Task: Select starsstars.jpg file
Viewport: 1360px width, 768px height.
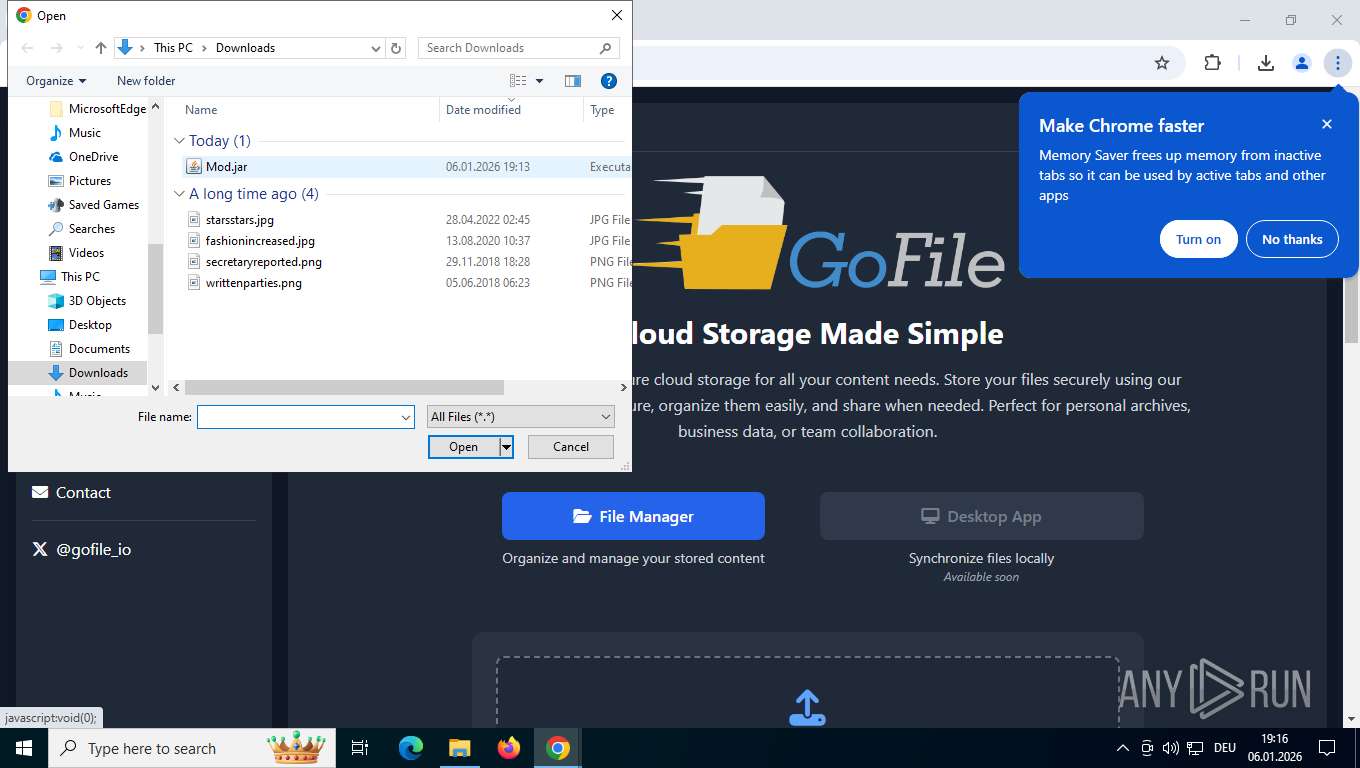Action: pos(239,220)
